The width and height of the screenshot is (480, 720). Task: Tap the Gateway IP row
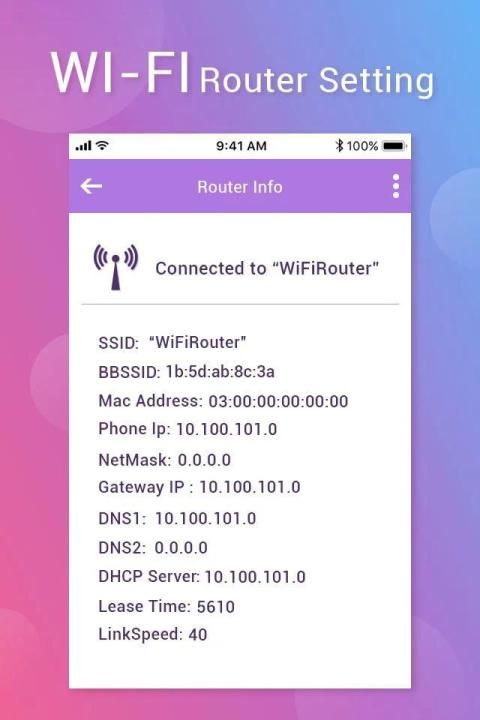[199, 487]
